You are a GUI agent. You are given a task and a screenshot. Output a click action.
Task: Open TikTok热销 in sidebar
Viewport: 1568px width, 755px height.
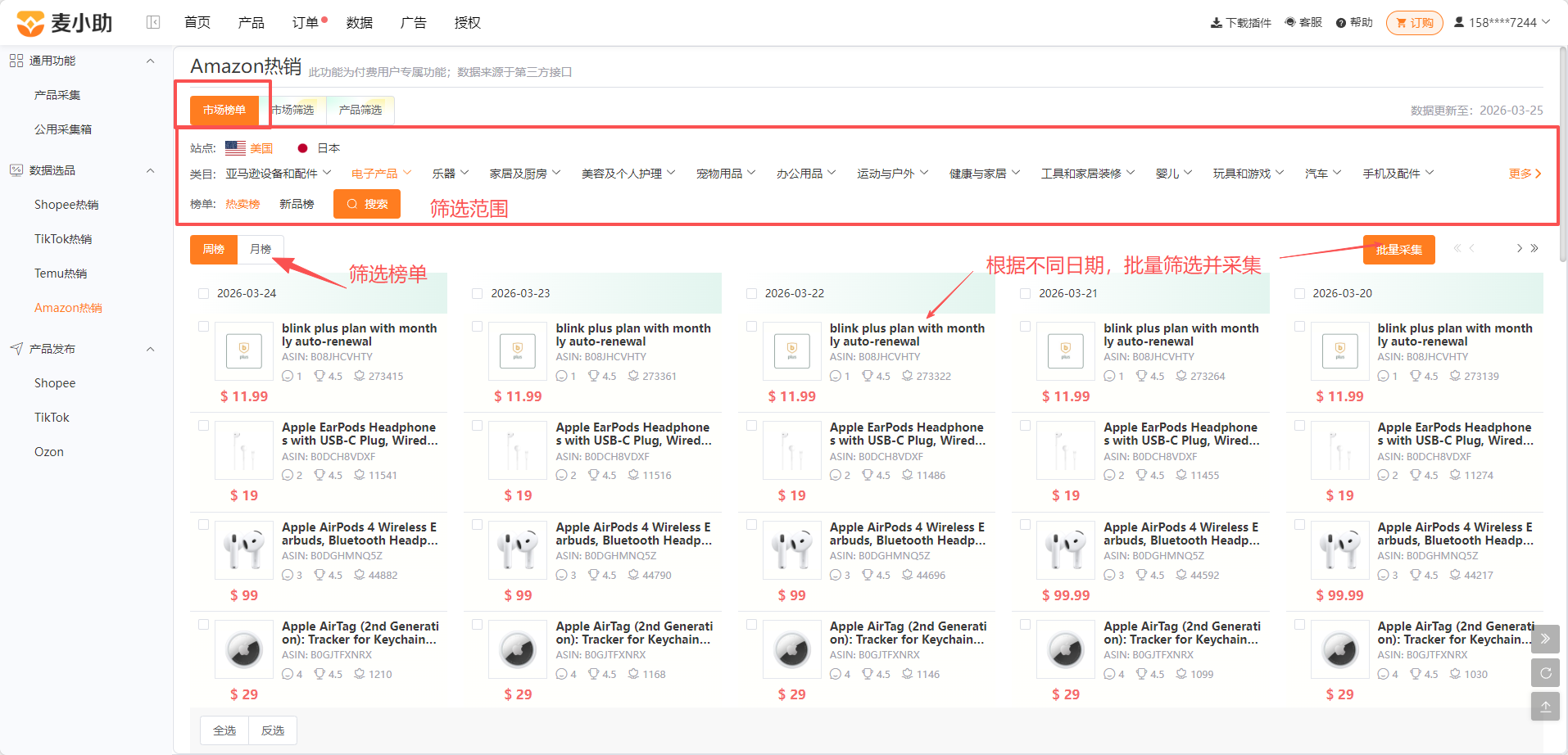click(63, 239)
